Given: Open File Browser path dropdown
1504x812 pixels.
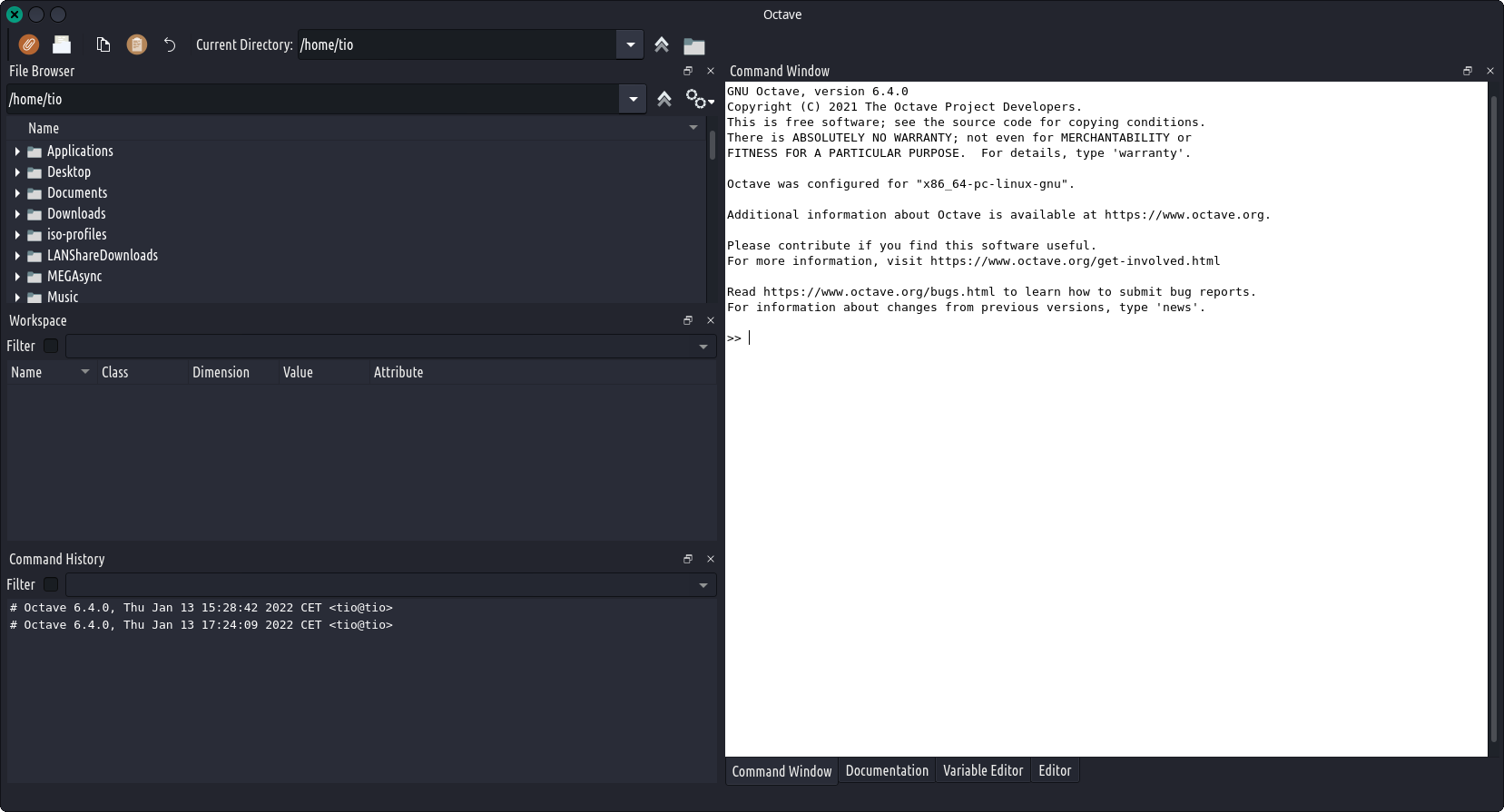Looking at the screenshot, I should (x=633, y=99).
